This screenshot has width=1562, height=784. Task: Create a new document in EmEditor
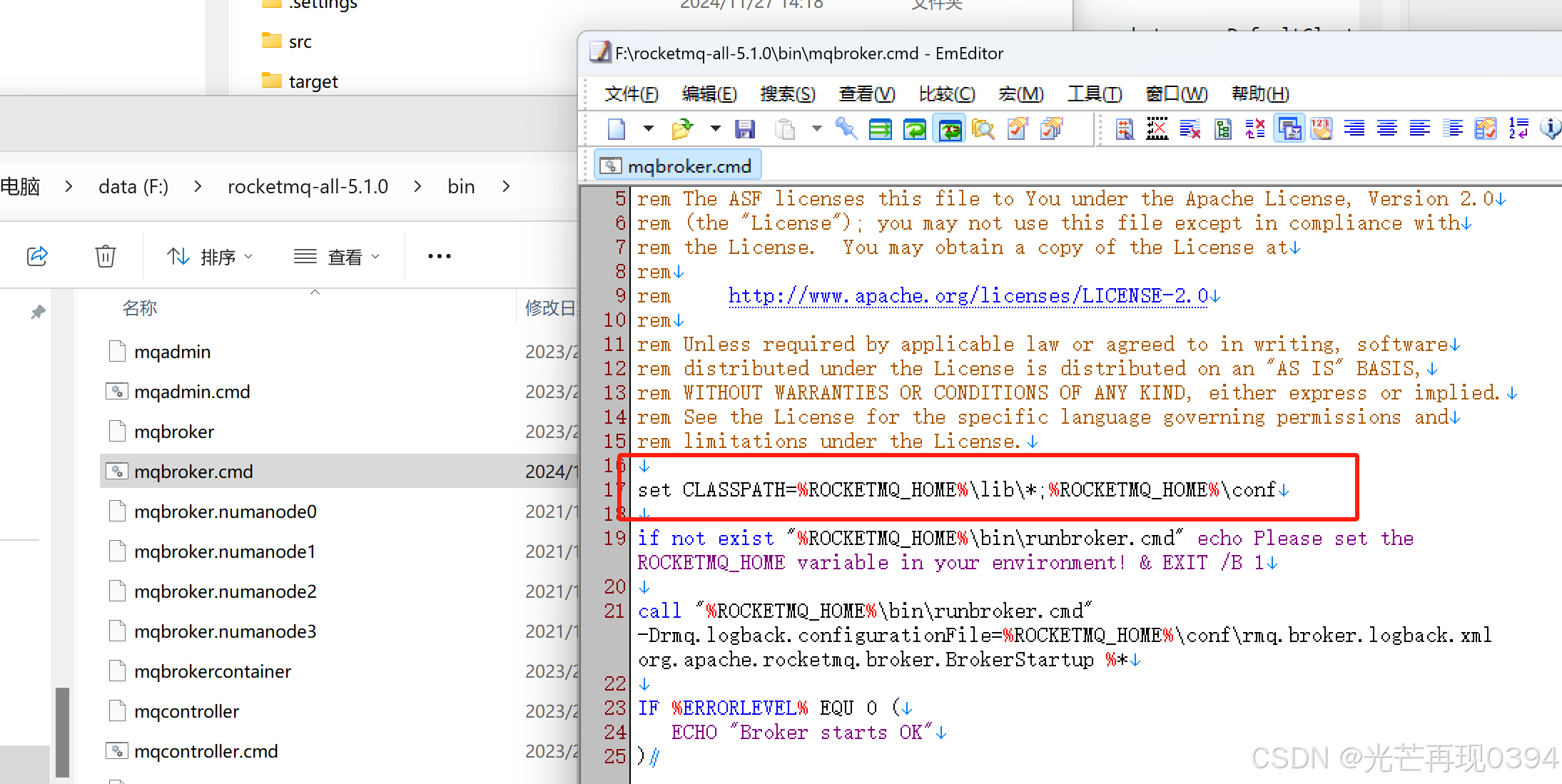(615, 128)
